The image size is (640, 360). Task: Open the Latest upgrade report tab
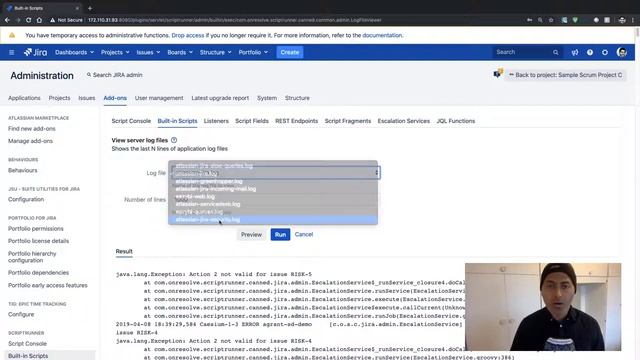pyautogui.click(x=220, y=98)
